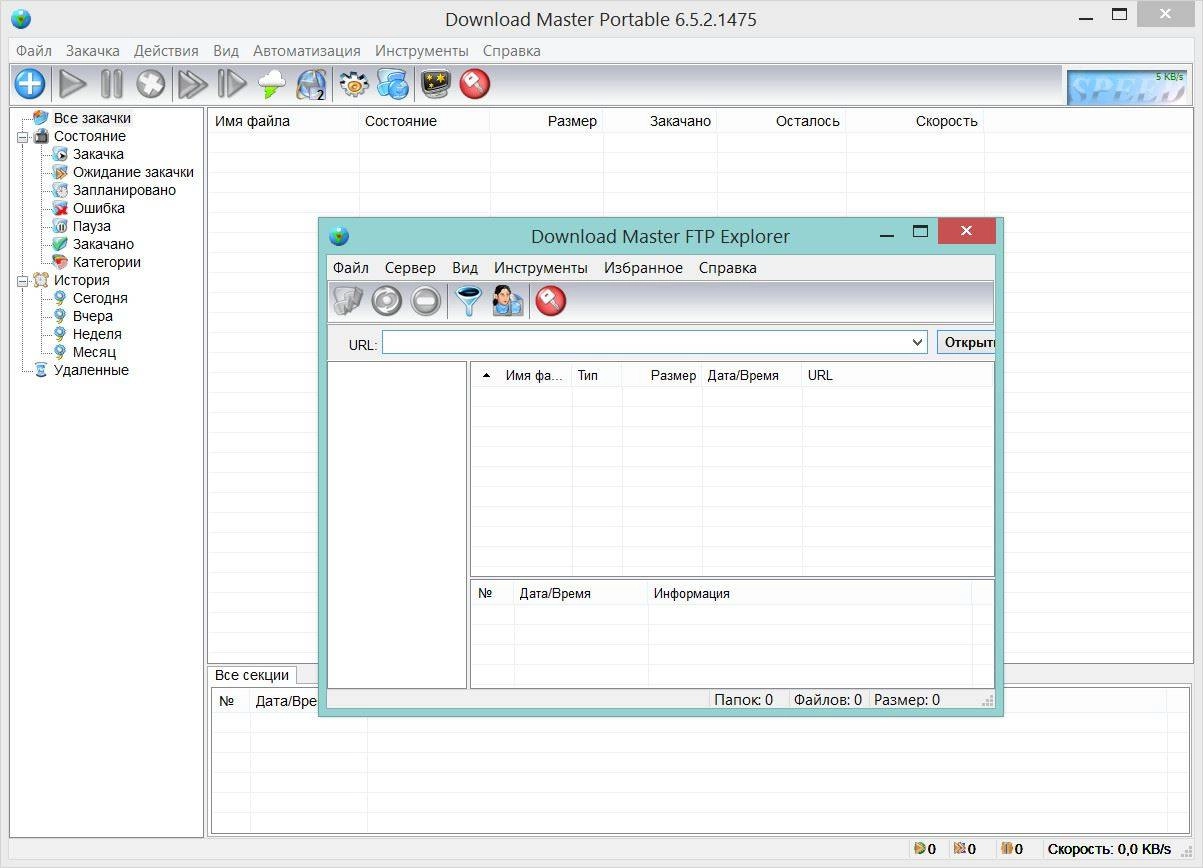The width and height of the screenshot is (1203, 868).
Task: Click the active downloads counter in status bar
Action: coord(924,849)
